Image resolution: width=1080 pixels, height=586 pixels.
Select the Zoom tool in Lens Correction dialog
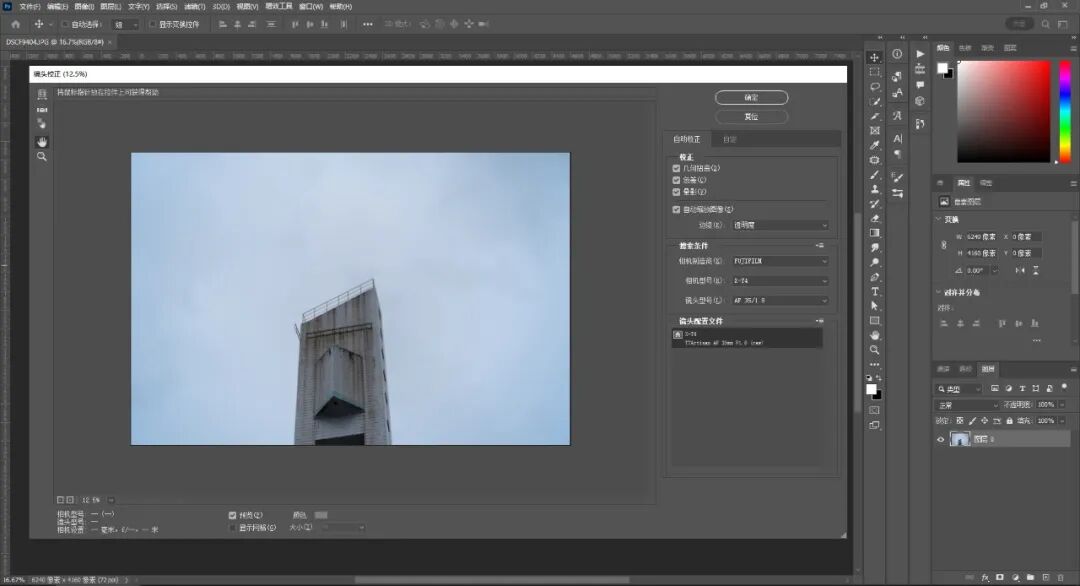point(42,157)
